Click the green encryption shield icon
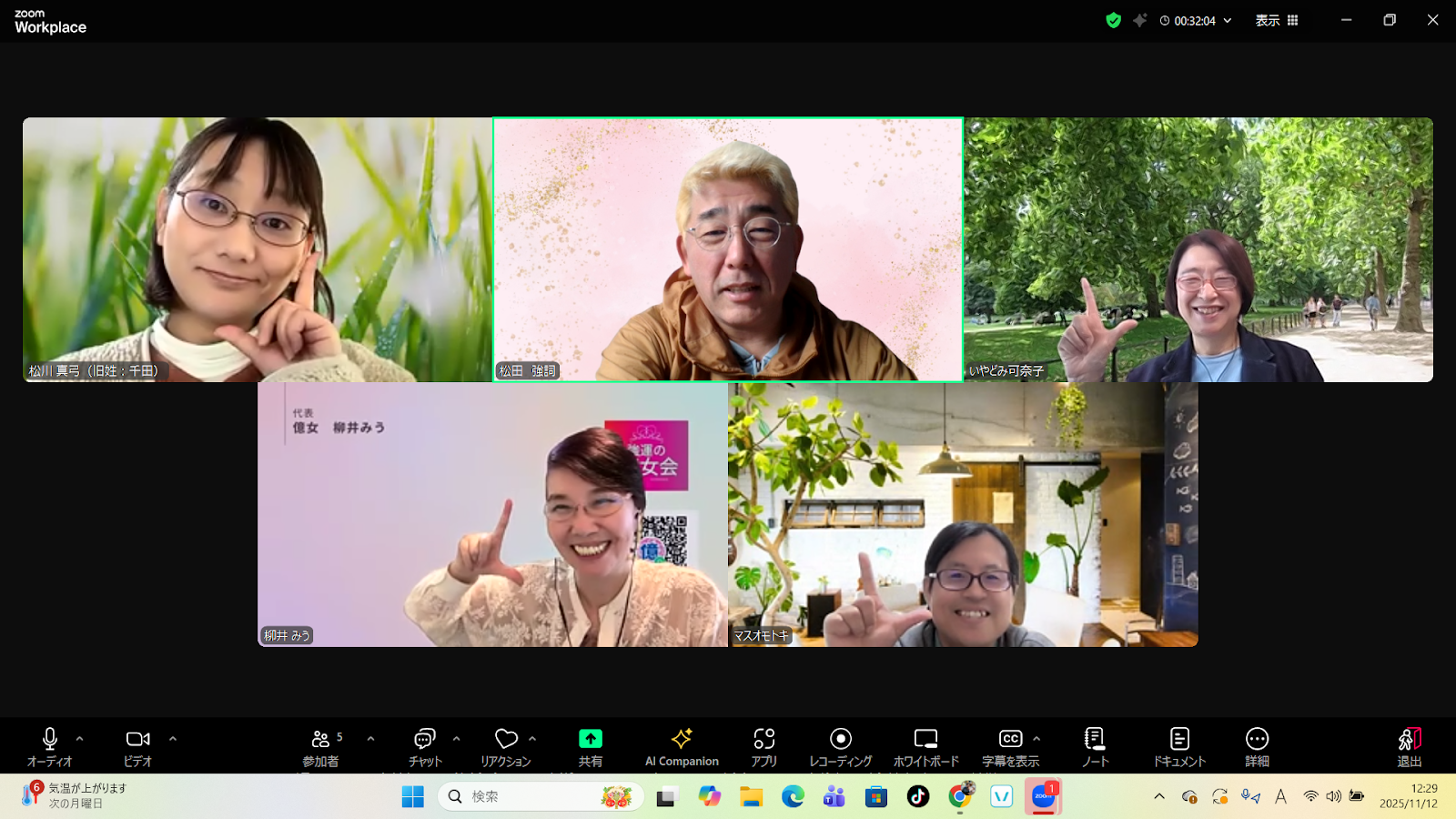This screenshot has width=1456, height=819. click(x=1113, y=20)
